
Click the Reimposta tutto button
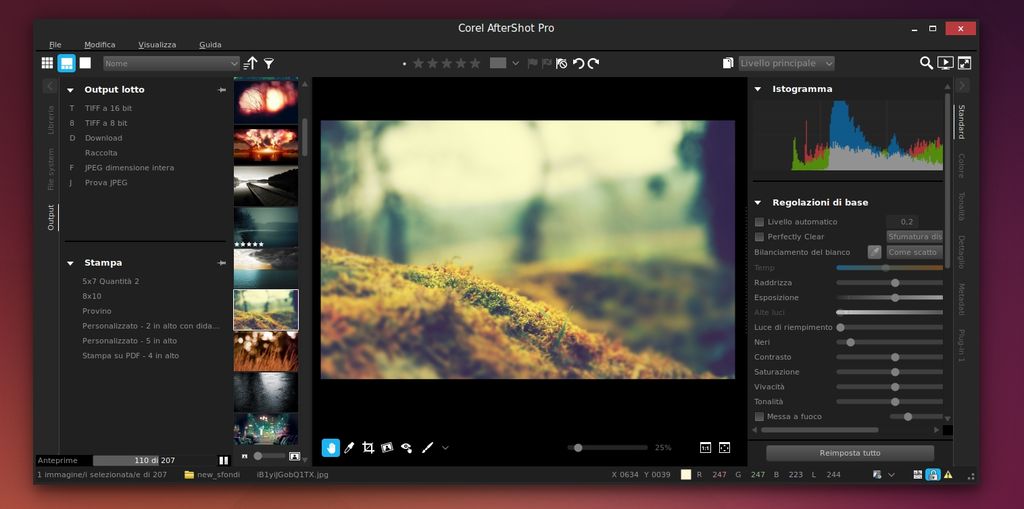click(x=849, y=453)
